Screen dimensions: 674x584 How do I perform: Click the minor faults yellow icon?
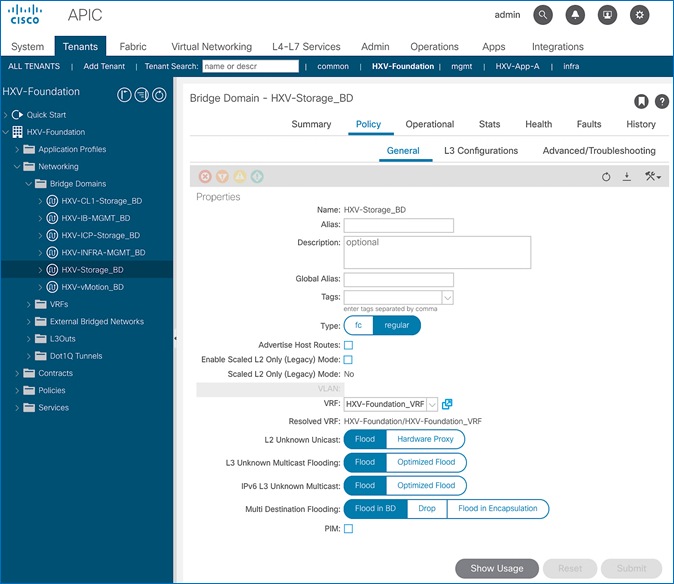click(240, 176)
